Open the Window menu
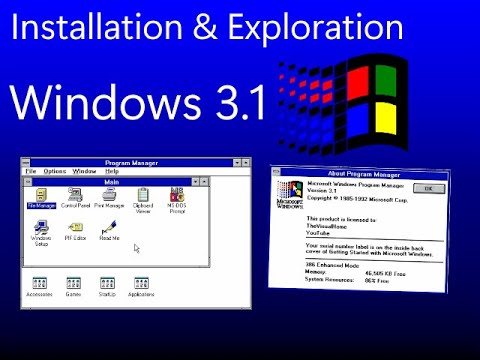This screenshot has width=480, height=360. click(x=84, y=171)
